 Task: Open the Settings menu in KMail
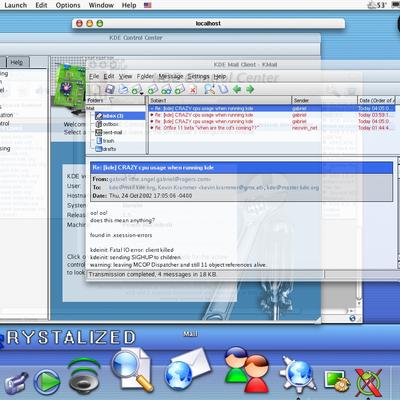198,76
